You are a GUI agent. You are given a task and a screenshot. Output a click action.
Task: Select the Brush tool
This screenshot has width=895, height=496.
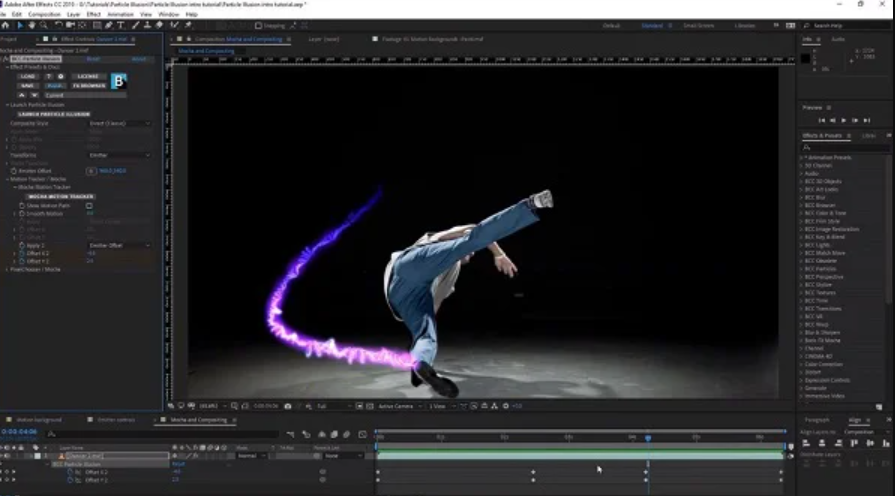point(135,26)
